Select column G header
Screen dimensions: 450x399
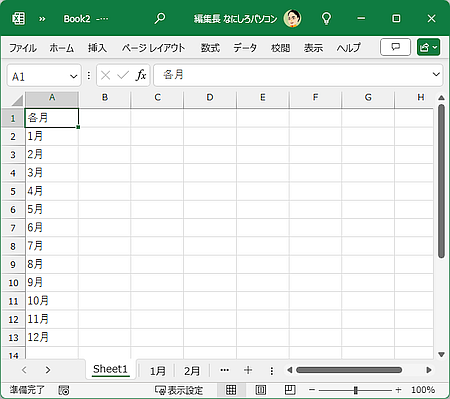368,98
